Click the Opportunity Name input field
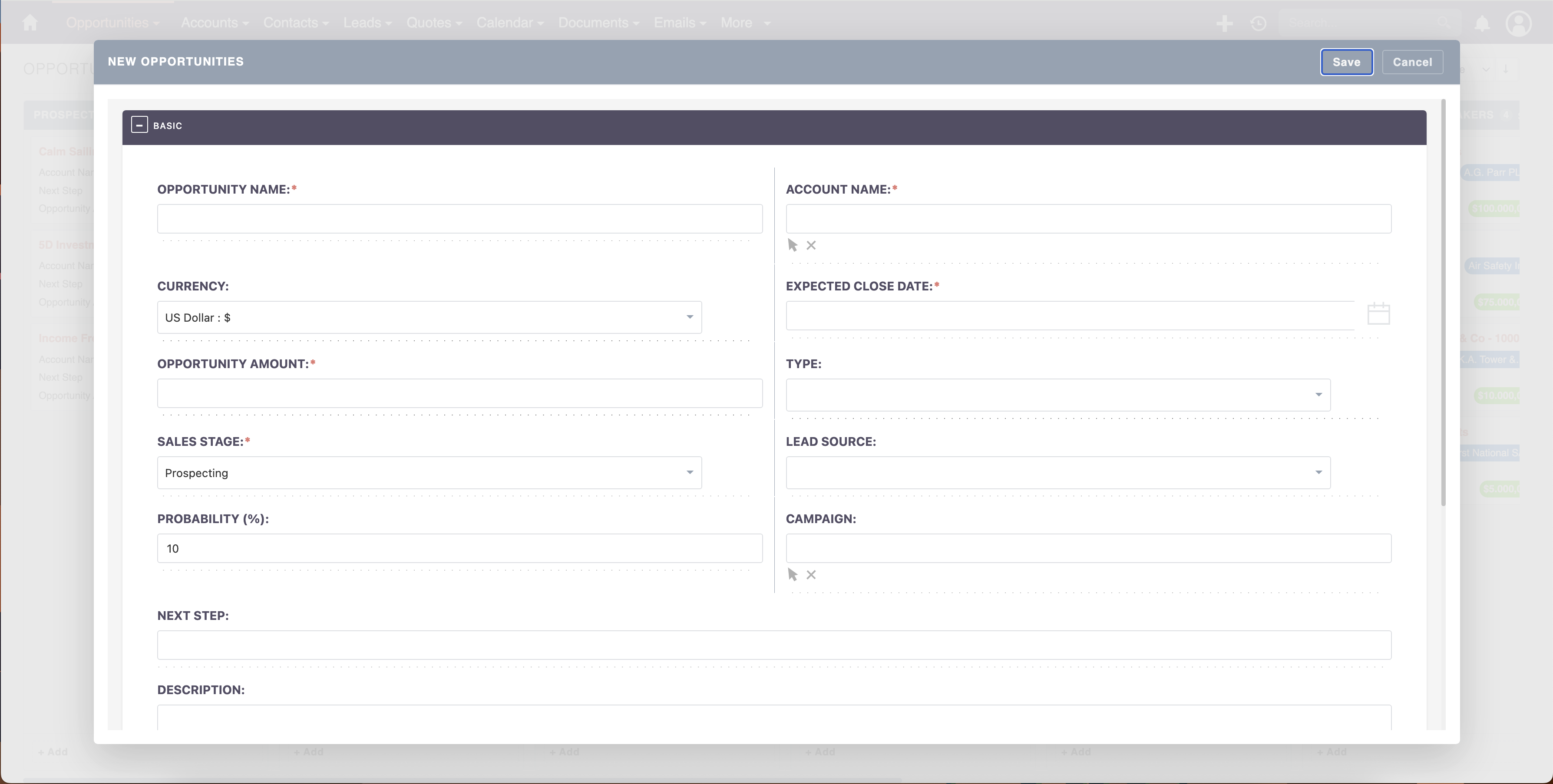This screenshot has height=784, width=1553. 460,219
